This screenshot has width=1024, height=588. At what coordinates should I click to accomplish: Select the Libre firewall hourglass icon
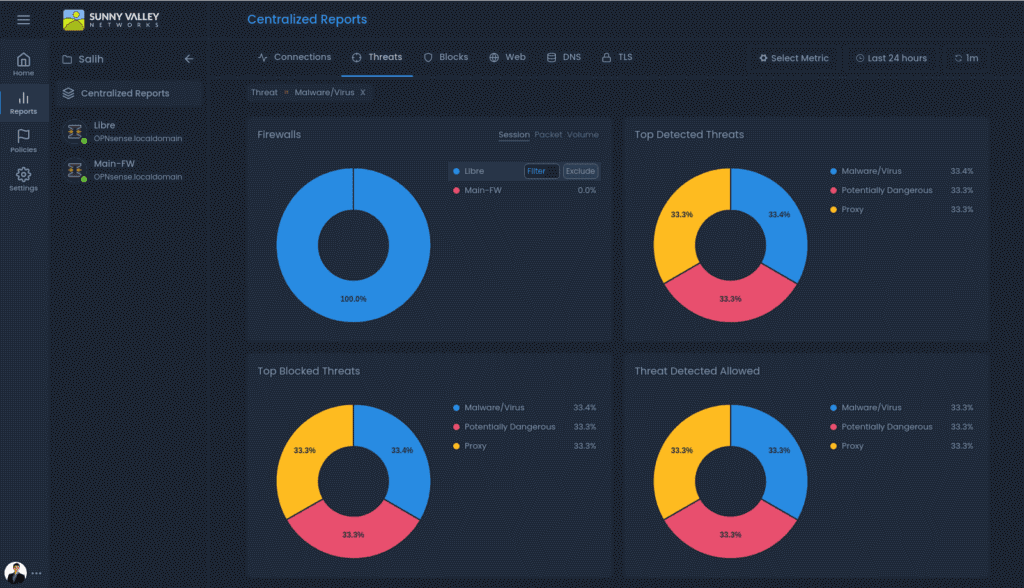coord(74,130)
